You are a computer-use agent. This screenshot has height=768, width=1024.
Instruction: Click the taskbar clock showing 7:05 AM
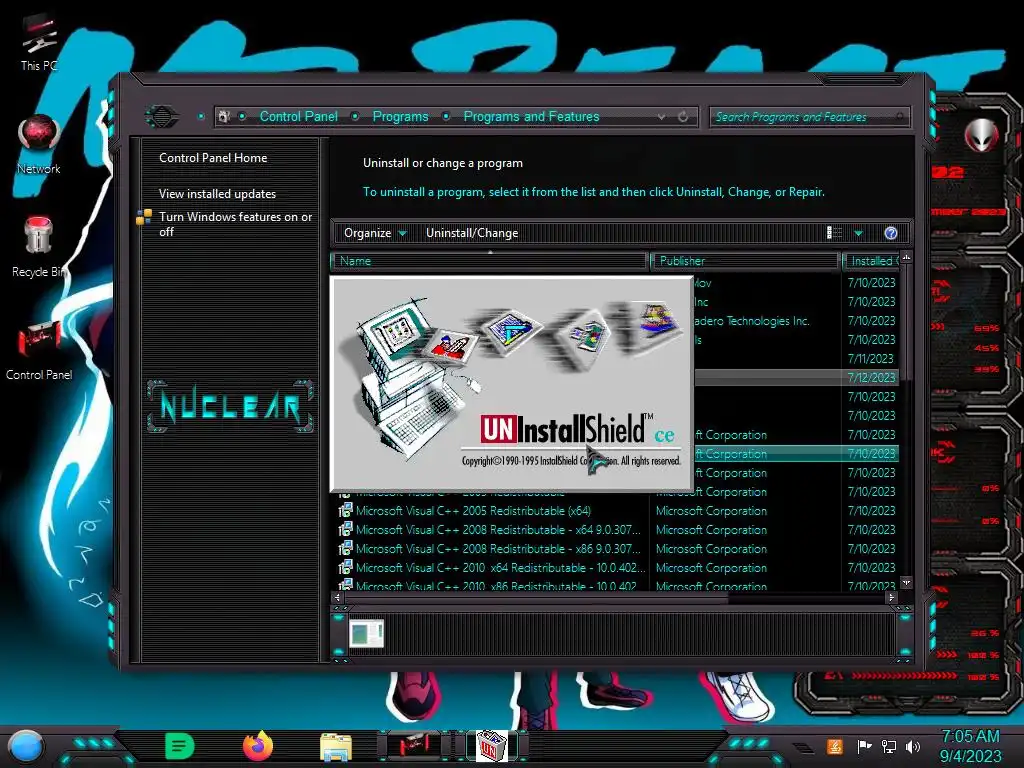click(970, 746)
